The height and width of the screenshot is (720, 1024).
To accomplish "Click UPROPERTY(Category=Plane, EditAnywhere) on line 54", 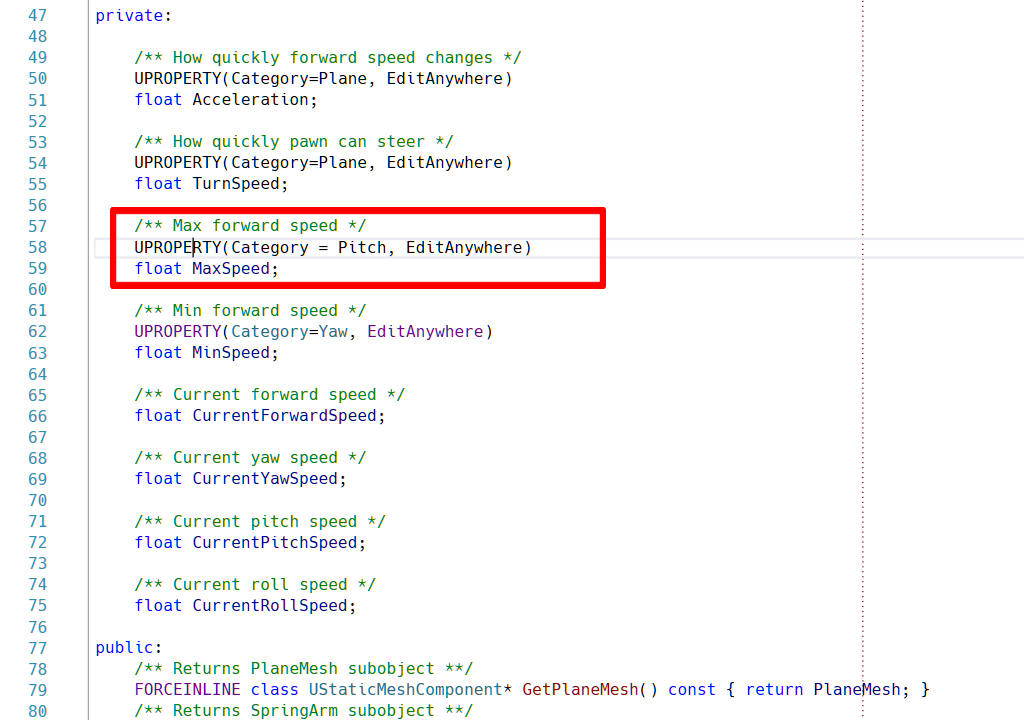I will click(x=323, y=162).
